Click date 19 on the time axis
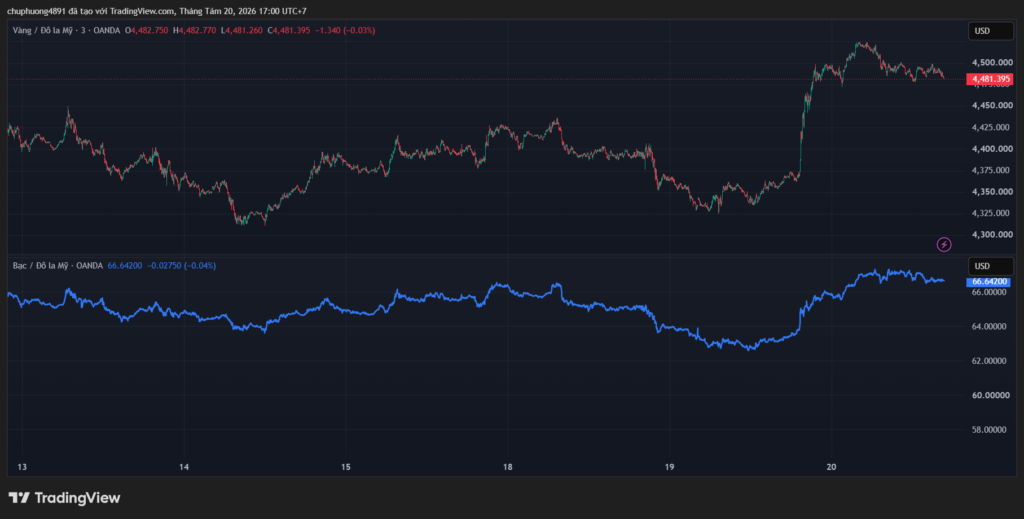 point(669,467)
